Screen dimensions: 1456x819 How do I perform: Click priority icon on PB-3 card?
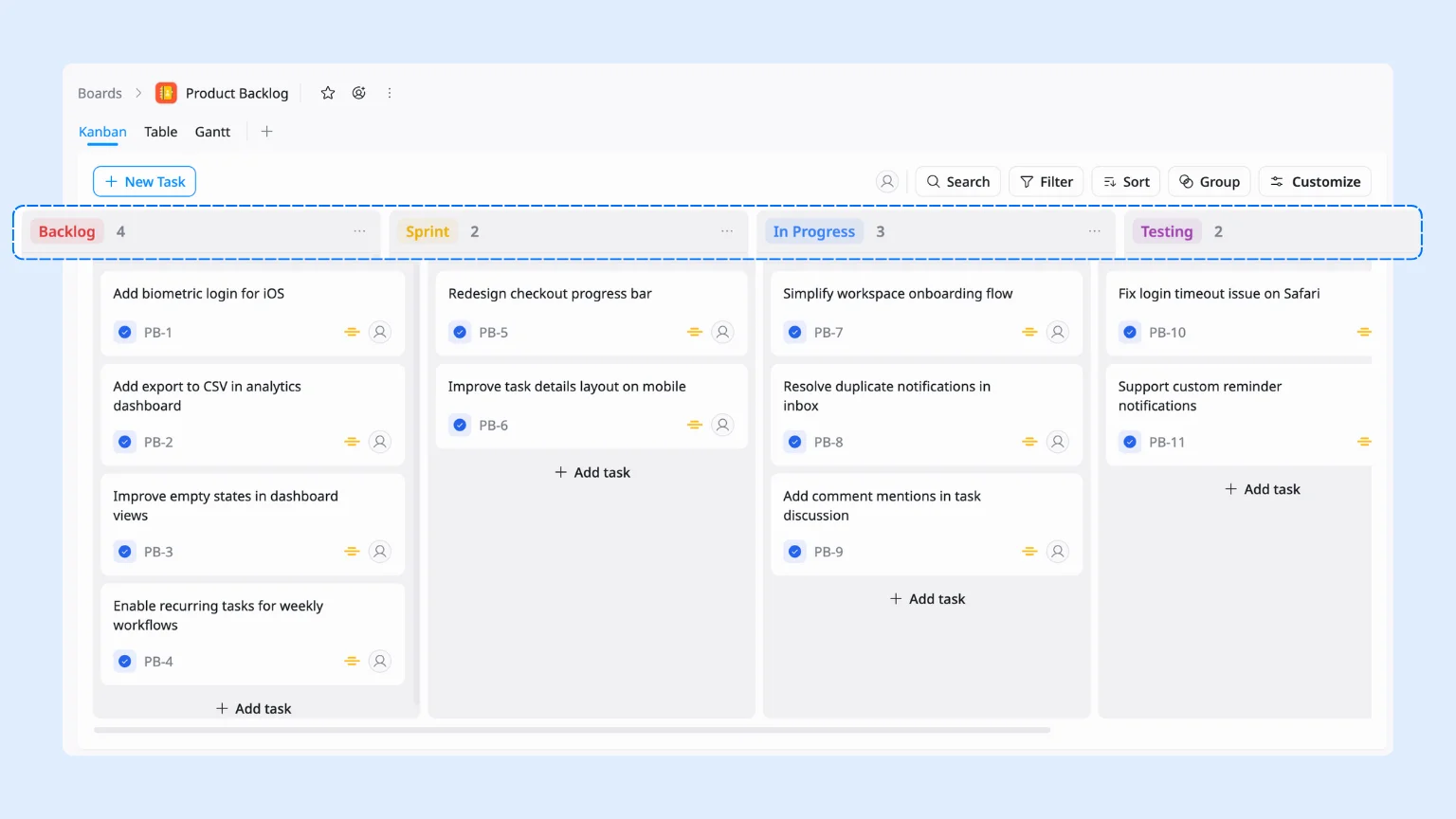click(352, 552)
